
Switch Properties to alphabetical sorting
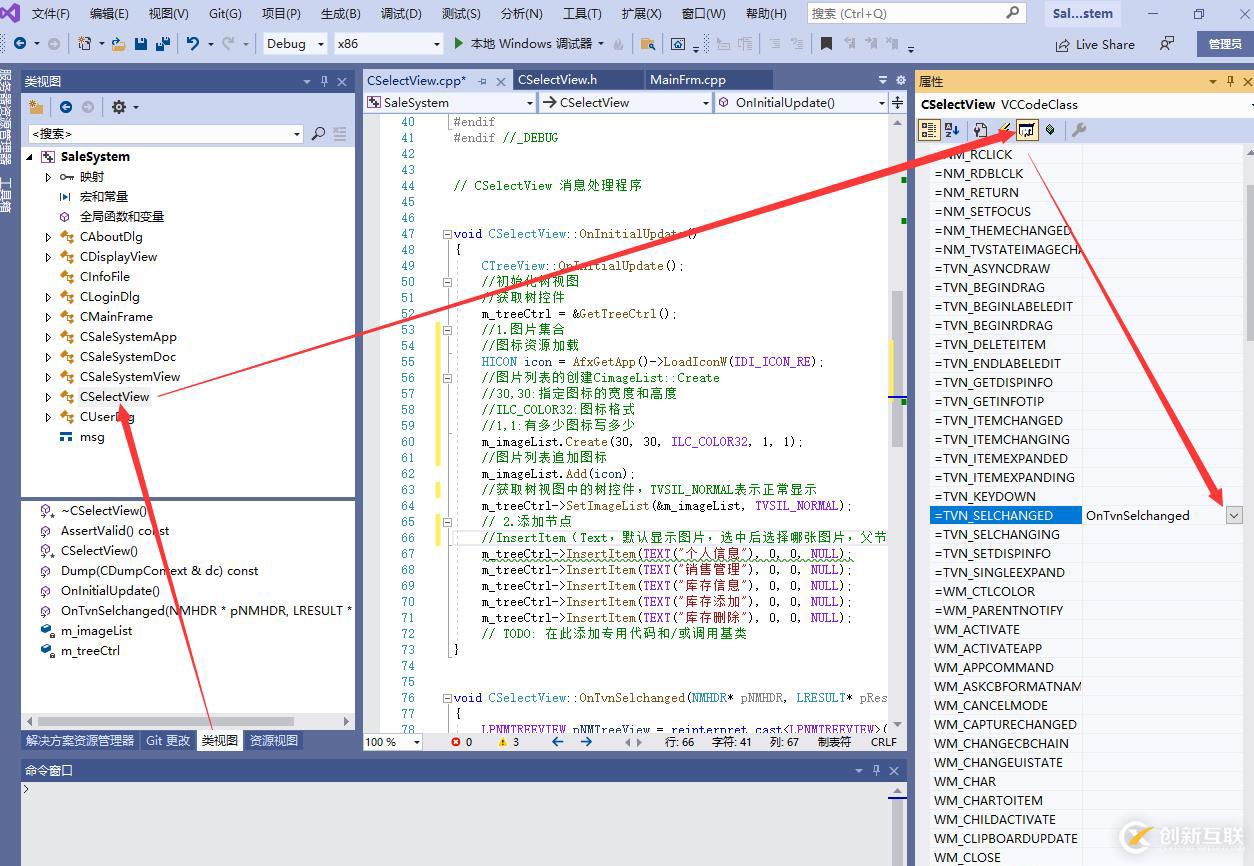pyautogui.click(x=952, y=130)
